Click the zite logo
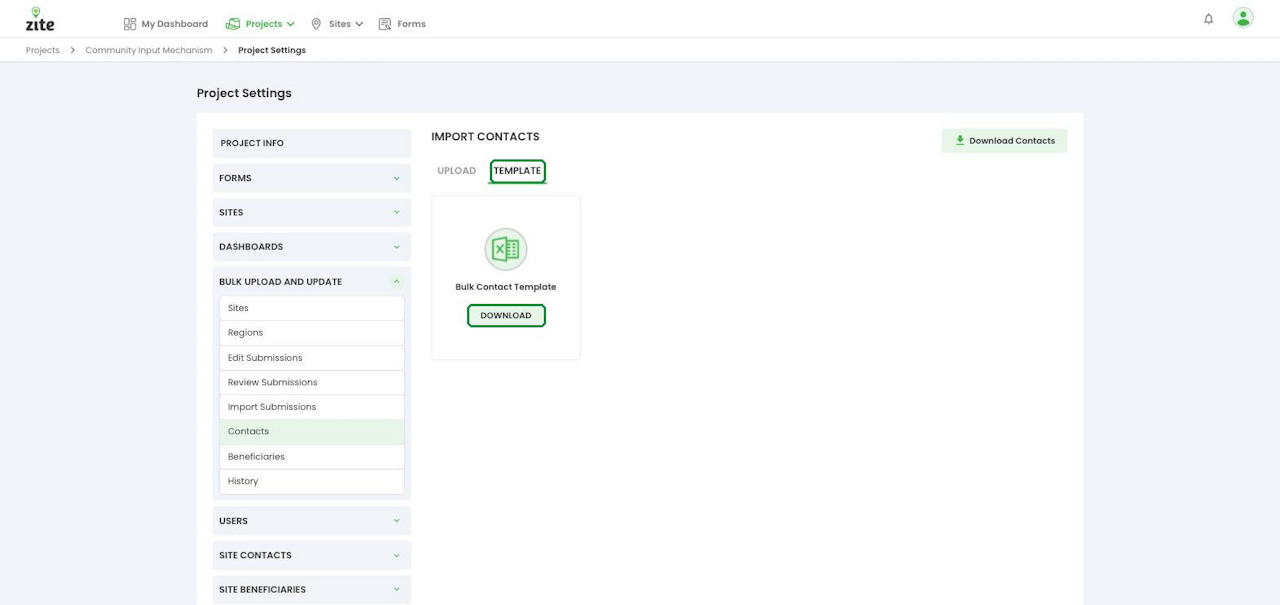This screenshot has height=605, width=1280. [40, 19]
